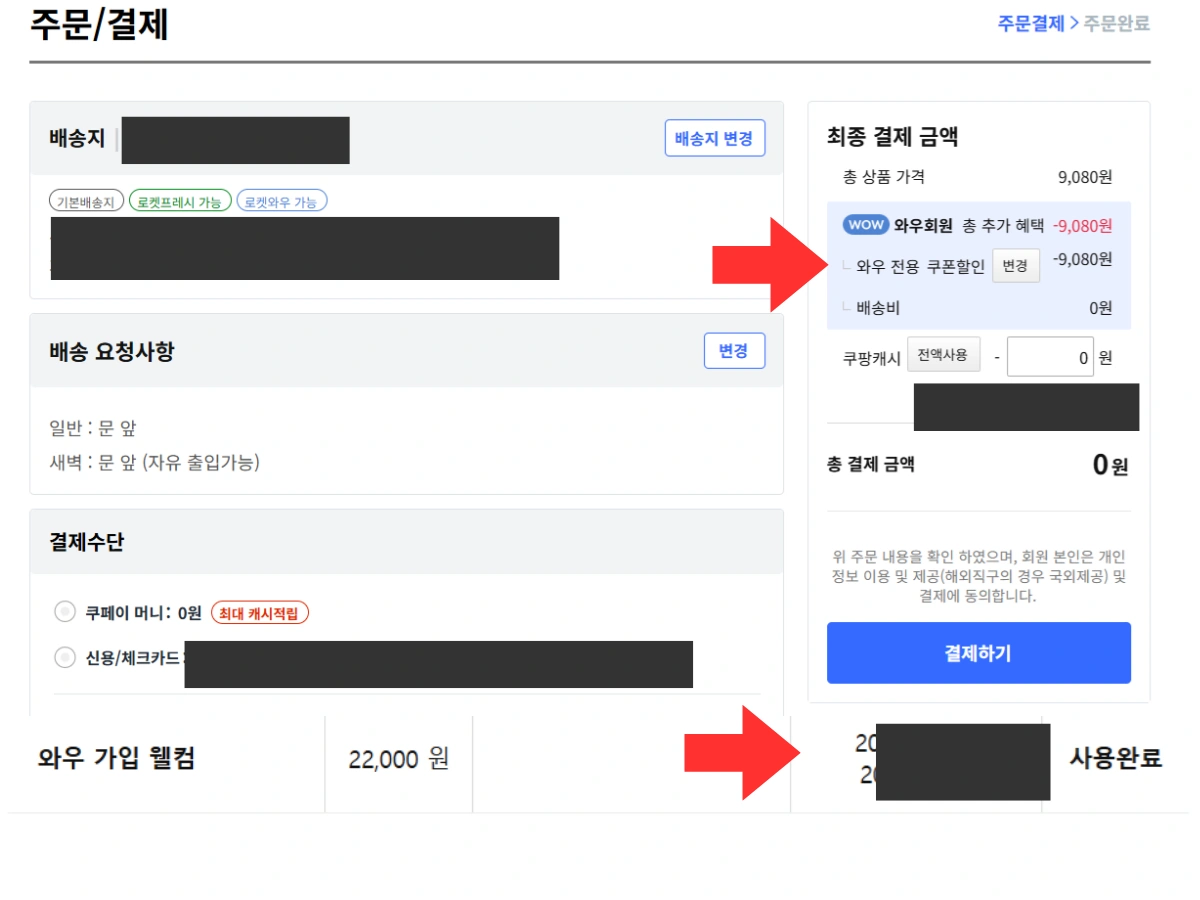Change the 와우 전용 쿠폰할인 coupon

1015,266
